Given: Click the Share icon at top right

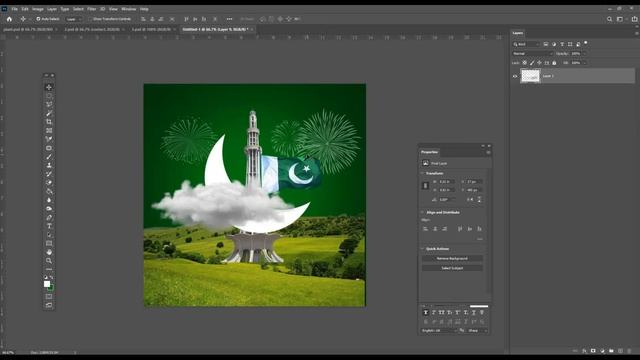Looking at the screenshot, I should point(634,19).
